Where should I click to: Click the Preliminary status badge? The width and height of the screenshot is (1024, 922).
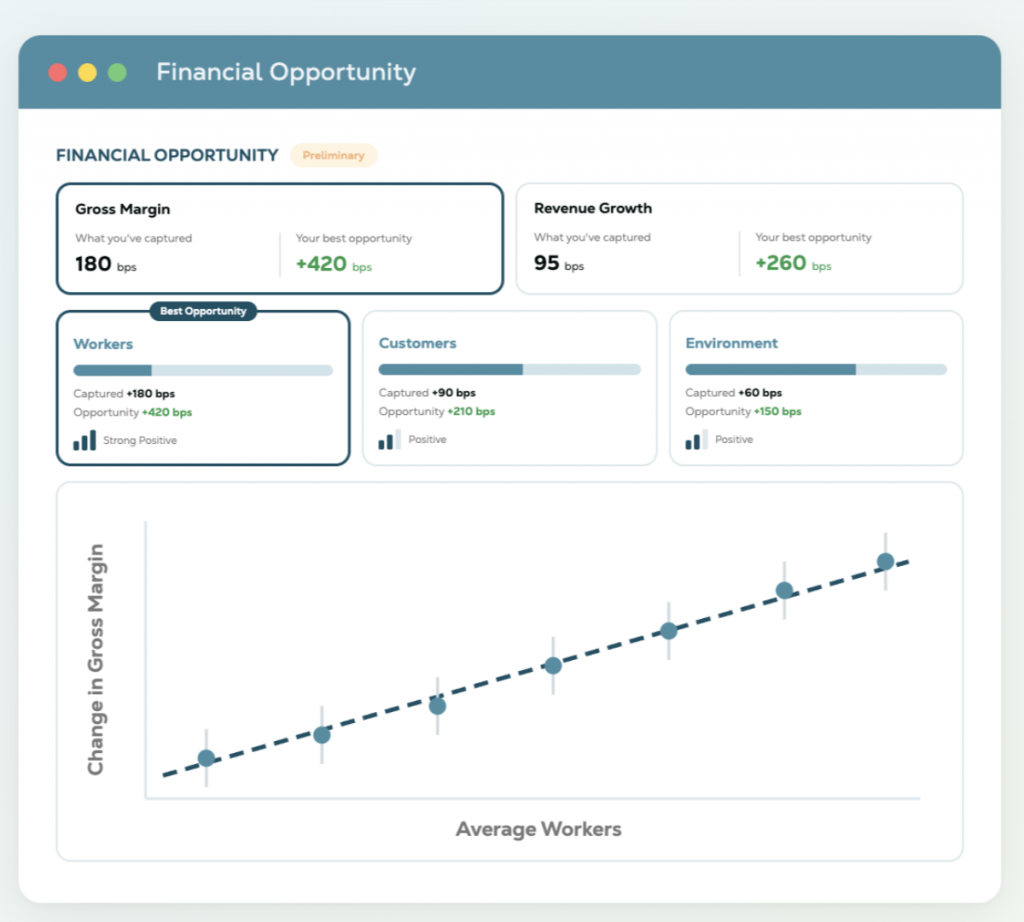(x=334, y=155)
